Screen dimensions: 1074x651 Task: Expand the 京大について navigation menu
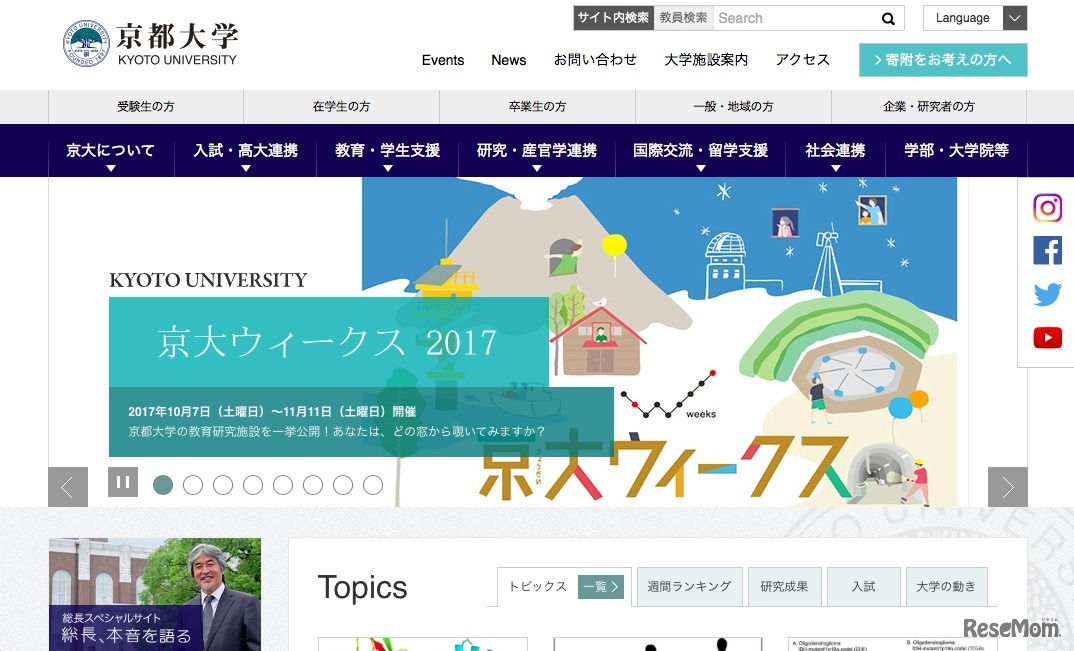pyautogui.click(x=110, y=148)
